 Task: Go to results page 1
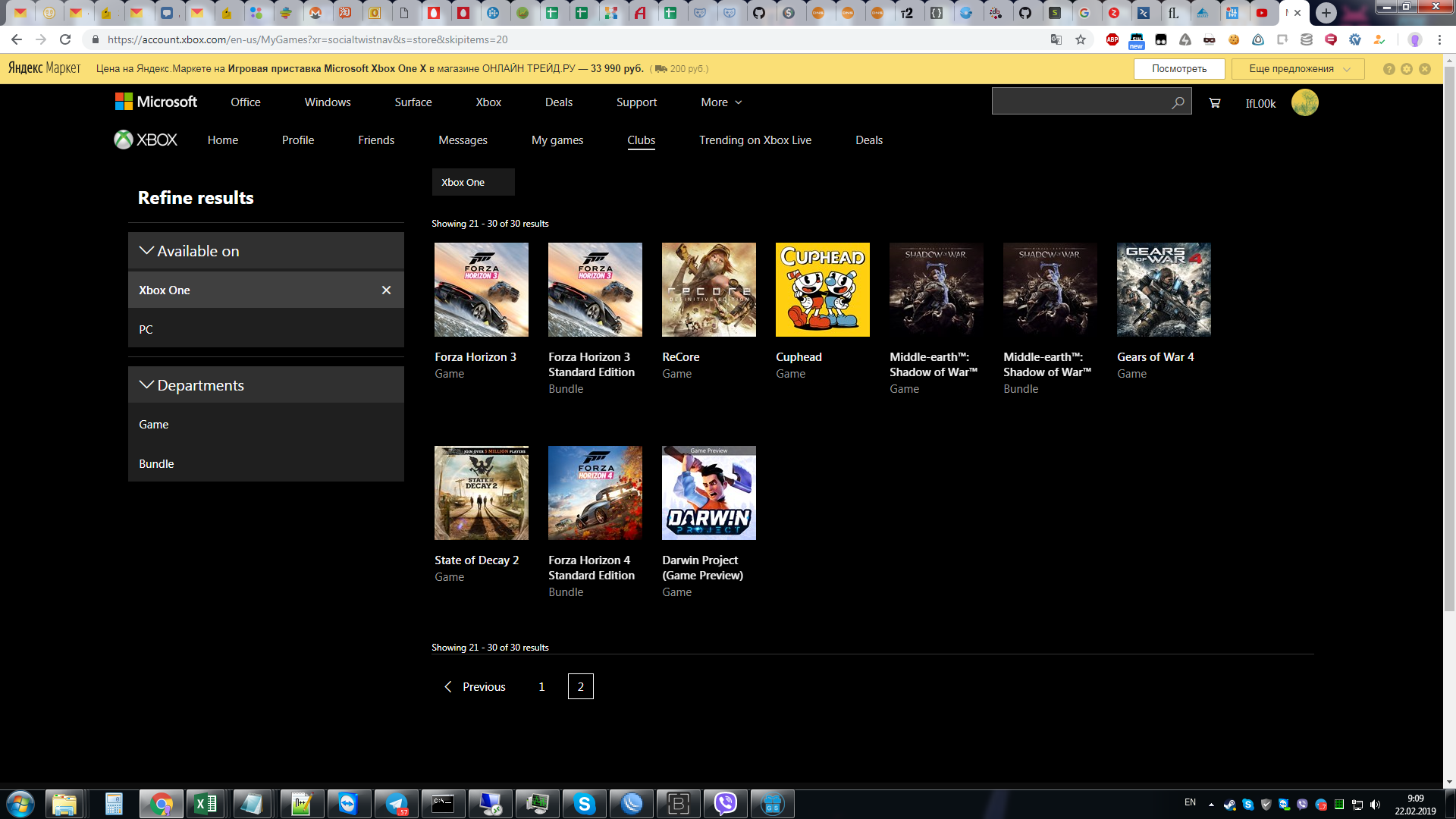(541, 686)
